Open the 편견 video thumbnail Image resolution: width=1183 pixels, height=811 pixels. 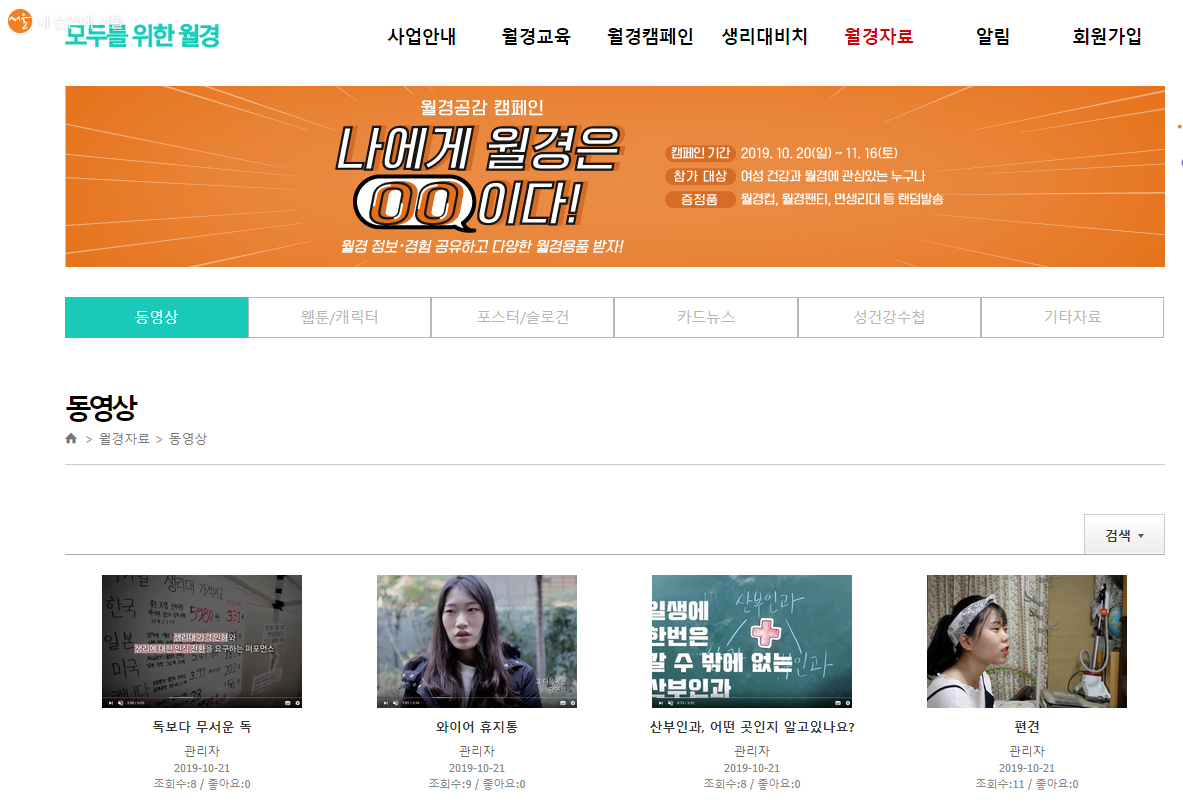click(x=1026, y=640)
